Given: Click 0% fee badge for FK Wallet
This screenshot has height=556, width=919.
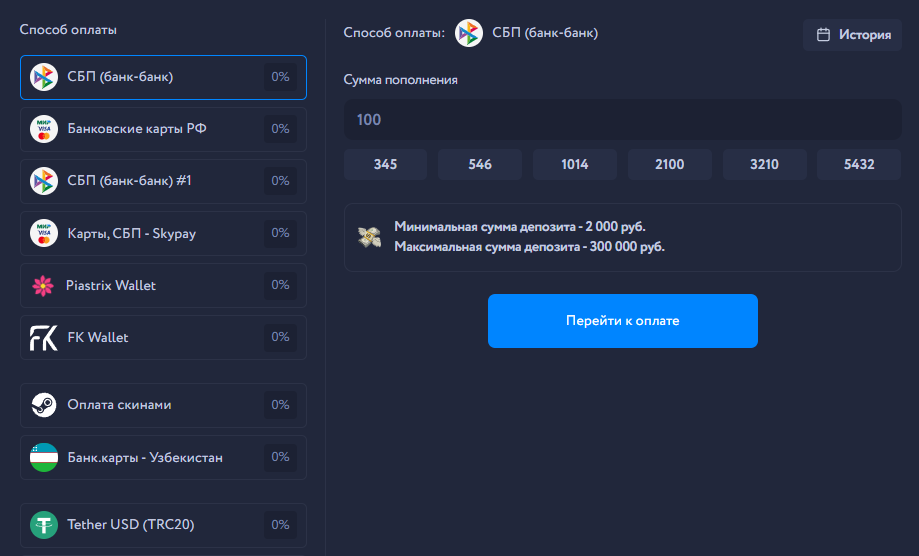Looking at the screenshot, I should [280, 337].
